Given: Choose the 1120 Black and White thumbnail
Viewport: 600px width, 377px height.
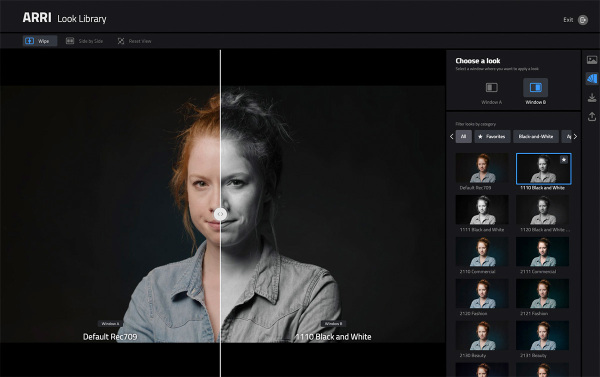Looking at the screenshot, I should pos(542,210).
